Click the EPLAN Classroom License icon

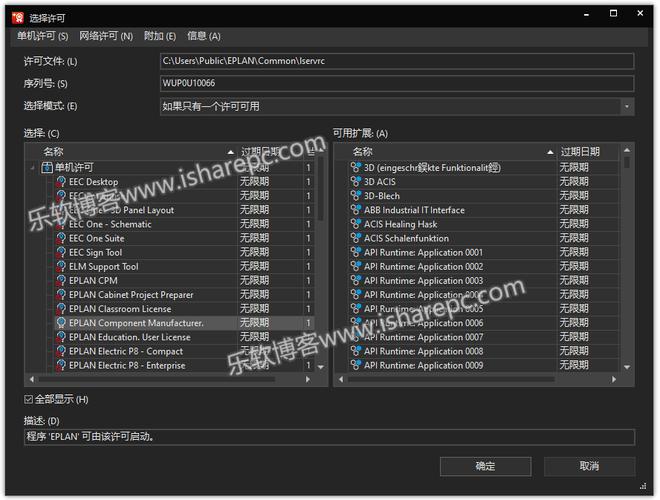tap(61, 309)
